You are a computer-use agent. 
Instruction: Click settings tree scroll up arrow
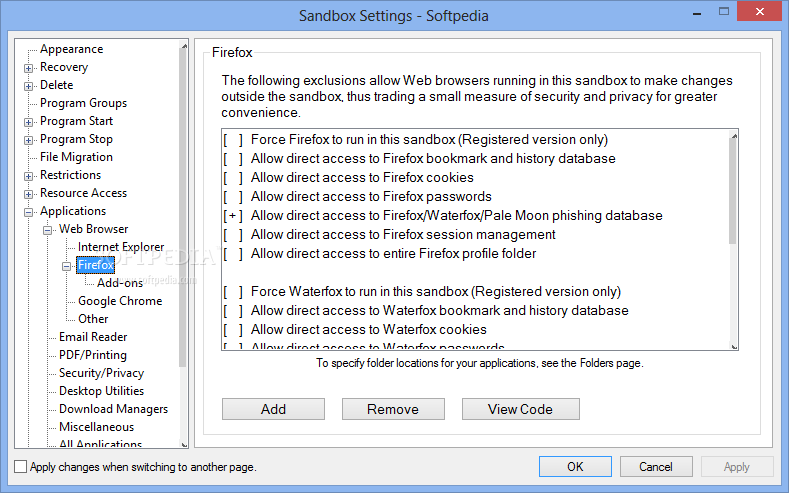click(x=184, y=46)
